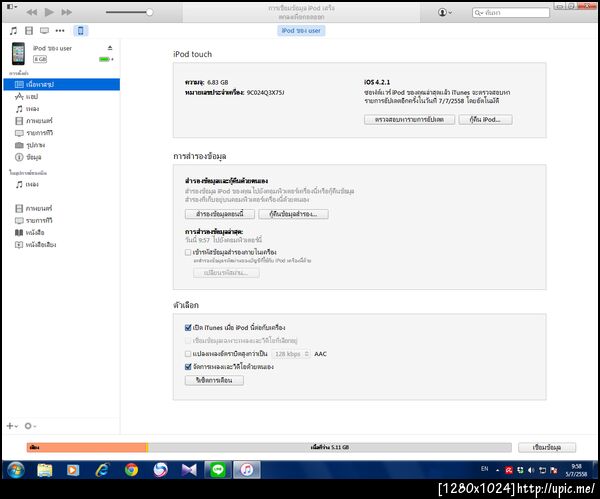
Task: Click the Back Up Now button
Action: 220,214
